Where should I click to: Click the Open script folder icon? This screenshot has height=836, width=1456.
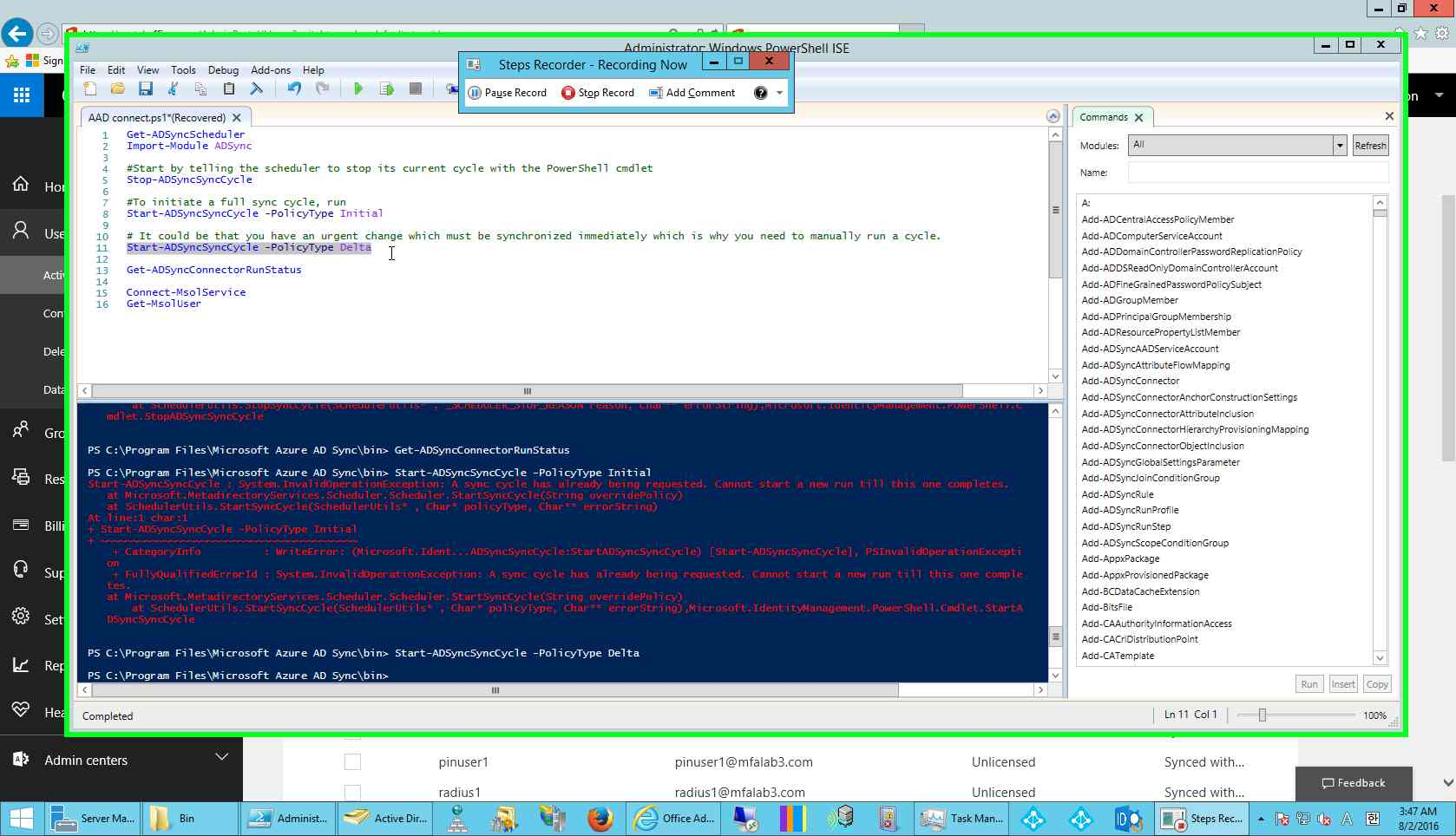coord(118,88)
